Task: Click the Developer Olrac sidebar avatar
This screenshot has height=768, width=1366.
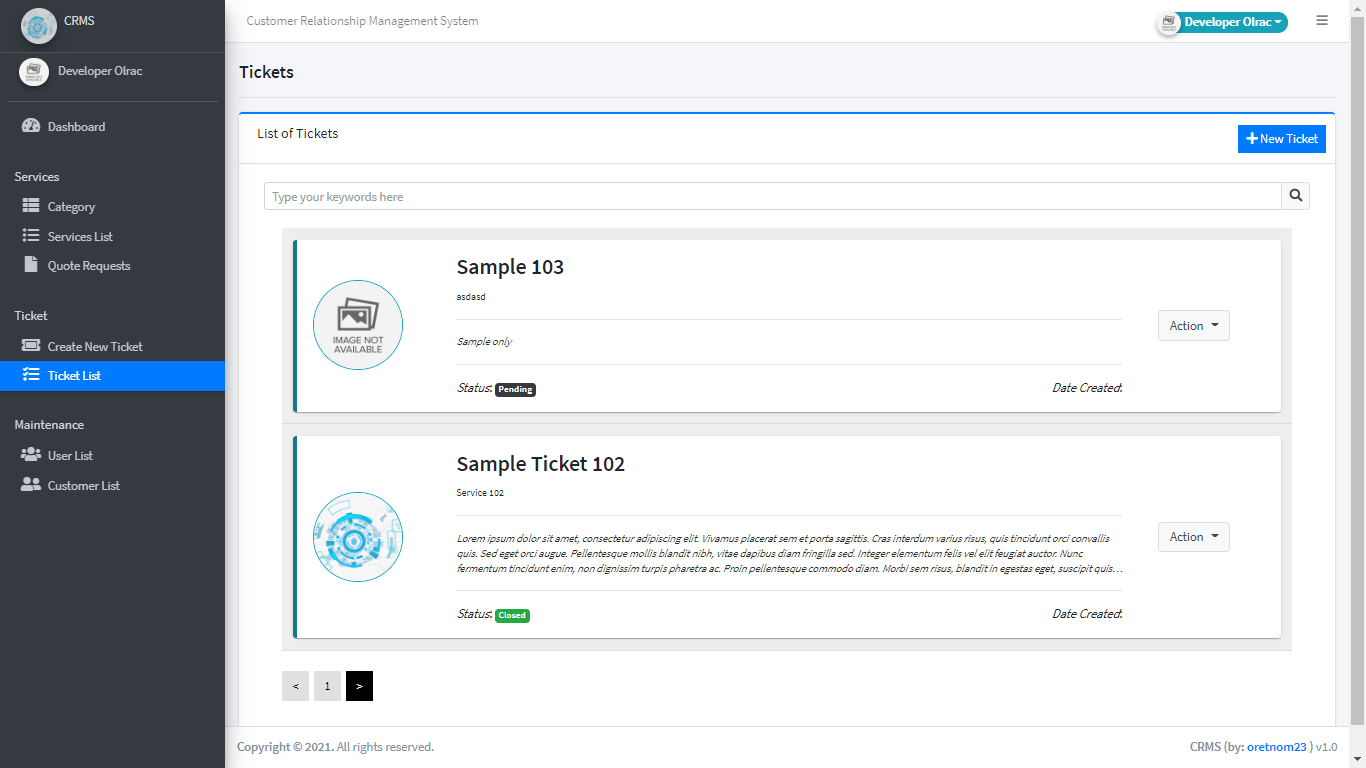Action: (34, 72)
